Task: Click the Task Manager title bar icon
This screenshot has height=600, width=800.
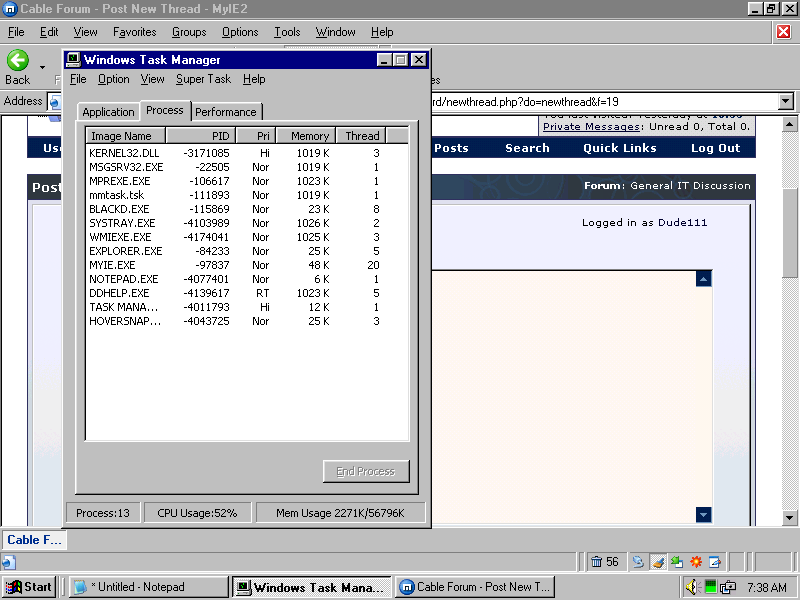Action: (73, 60)
